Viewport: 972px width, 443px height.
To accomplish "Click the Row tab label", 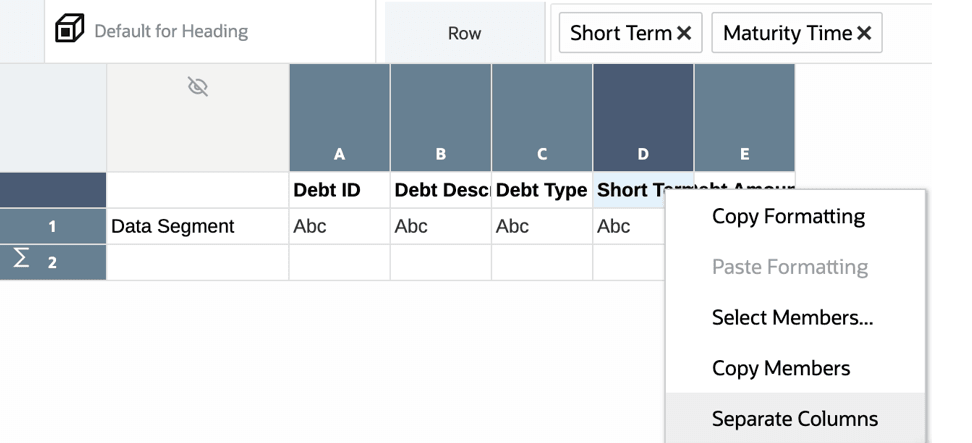I will pyautogui.click(x=464, y=33).
